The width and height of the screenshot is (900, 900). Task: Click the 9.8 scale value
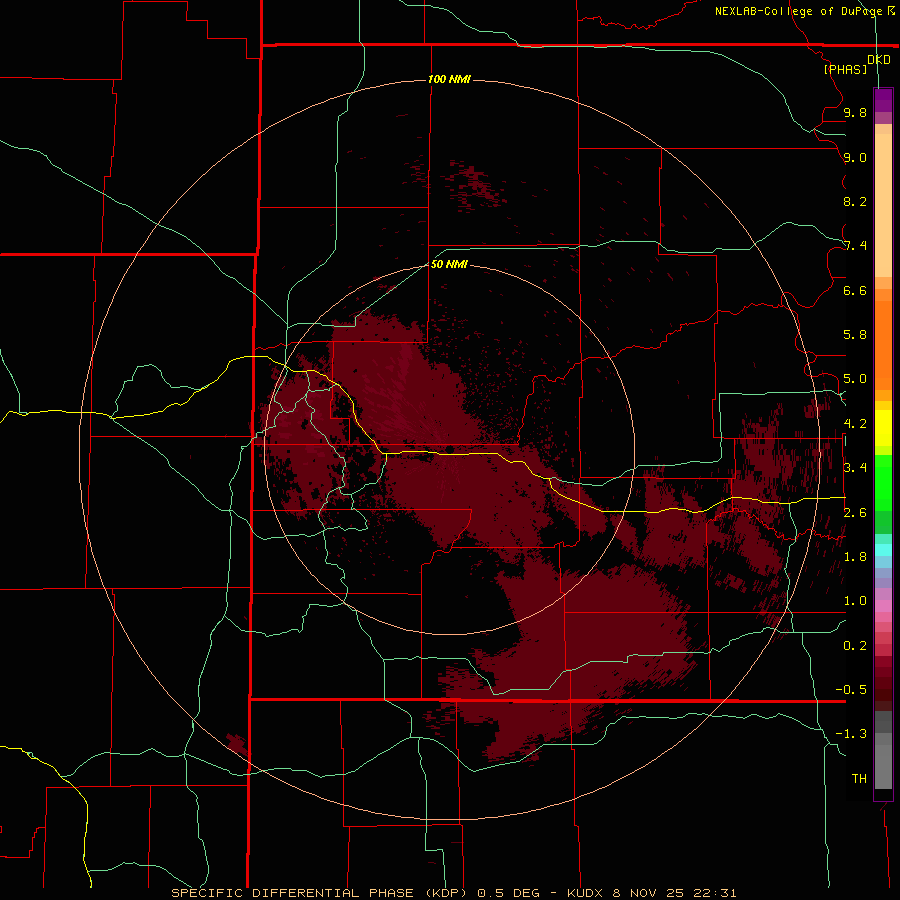pos(855,113)
